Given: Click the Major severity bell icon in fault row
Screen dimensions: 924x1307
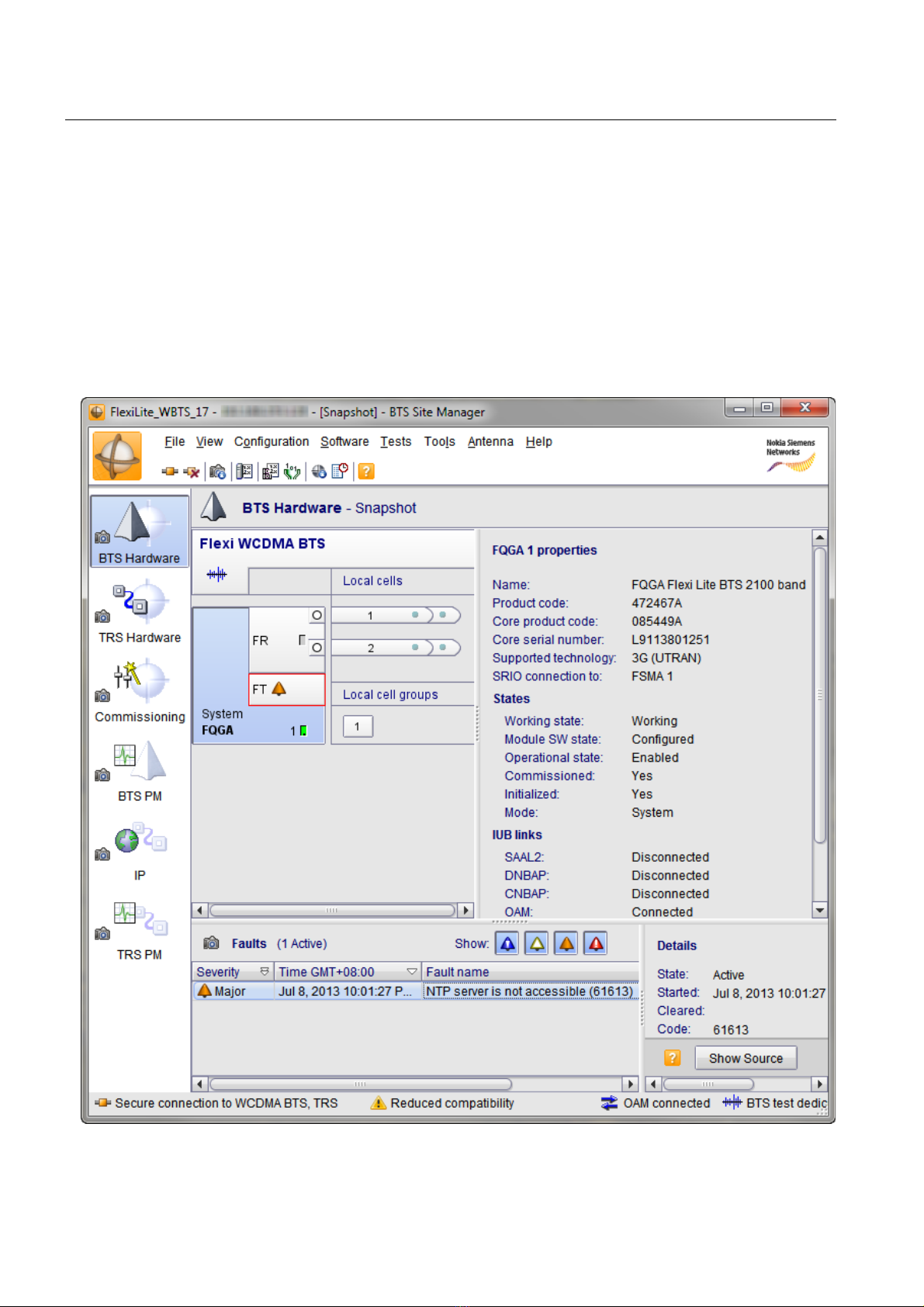Looking at the screenshot, I should coord(205,991).
